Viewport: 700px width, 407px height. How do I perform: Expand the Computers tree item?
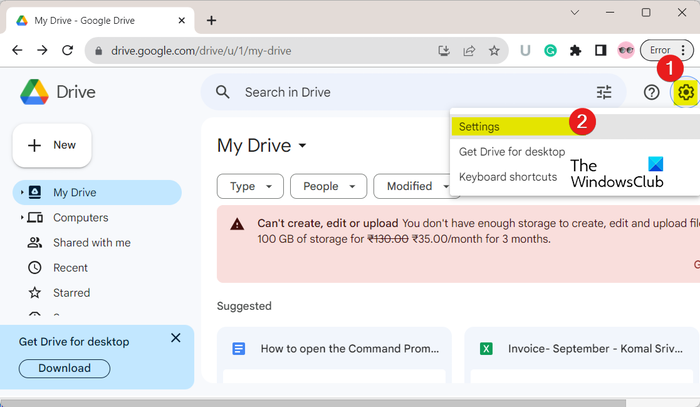point(22,217)
